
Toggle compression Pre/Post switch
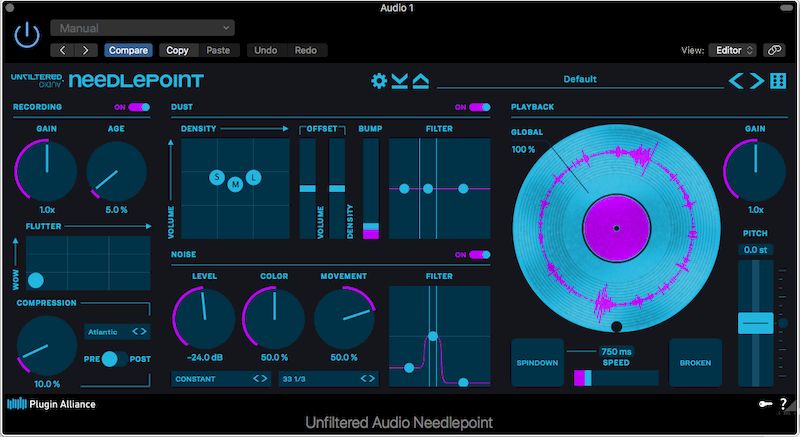coord(114,359)
